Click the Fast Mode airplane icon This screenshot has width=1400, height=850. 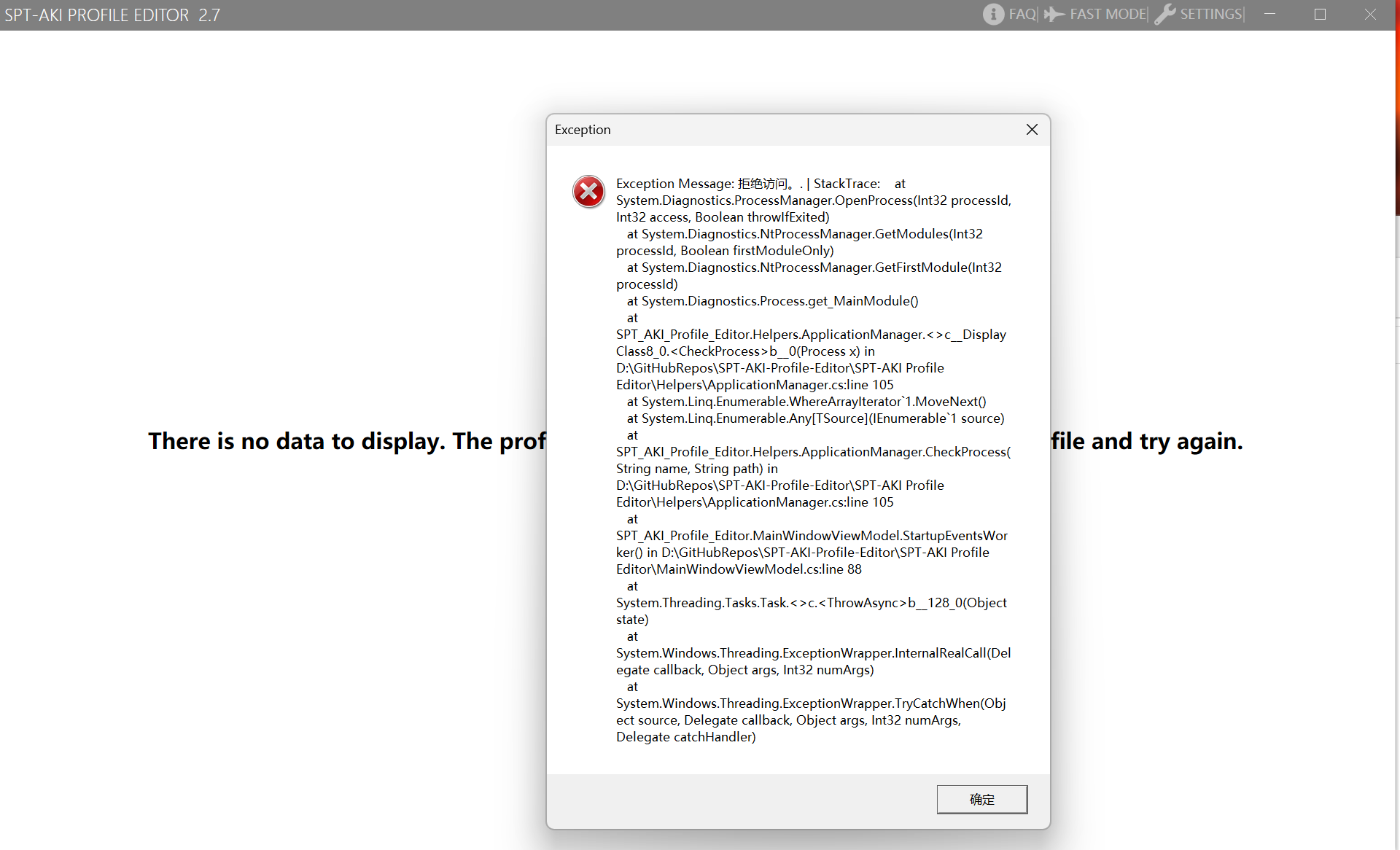point(1054,15)
